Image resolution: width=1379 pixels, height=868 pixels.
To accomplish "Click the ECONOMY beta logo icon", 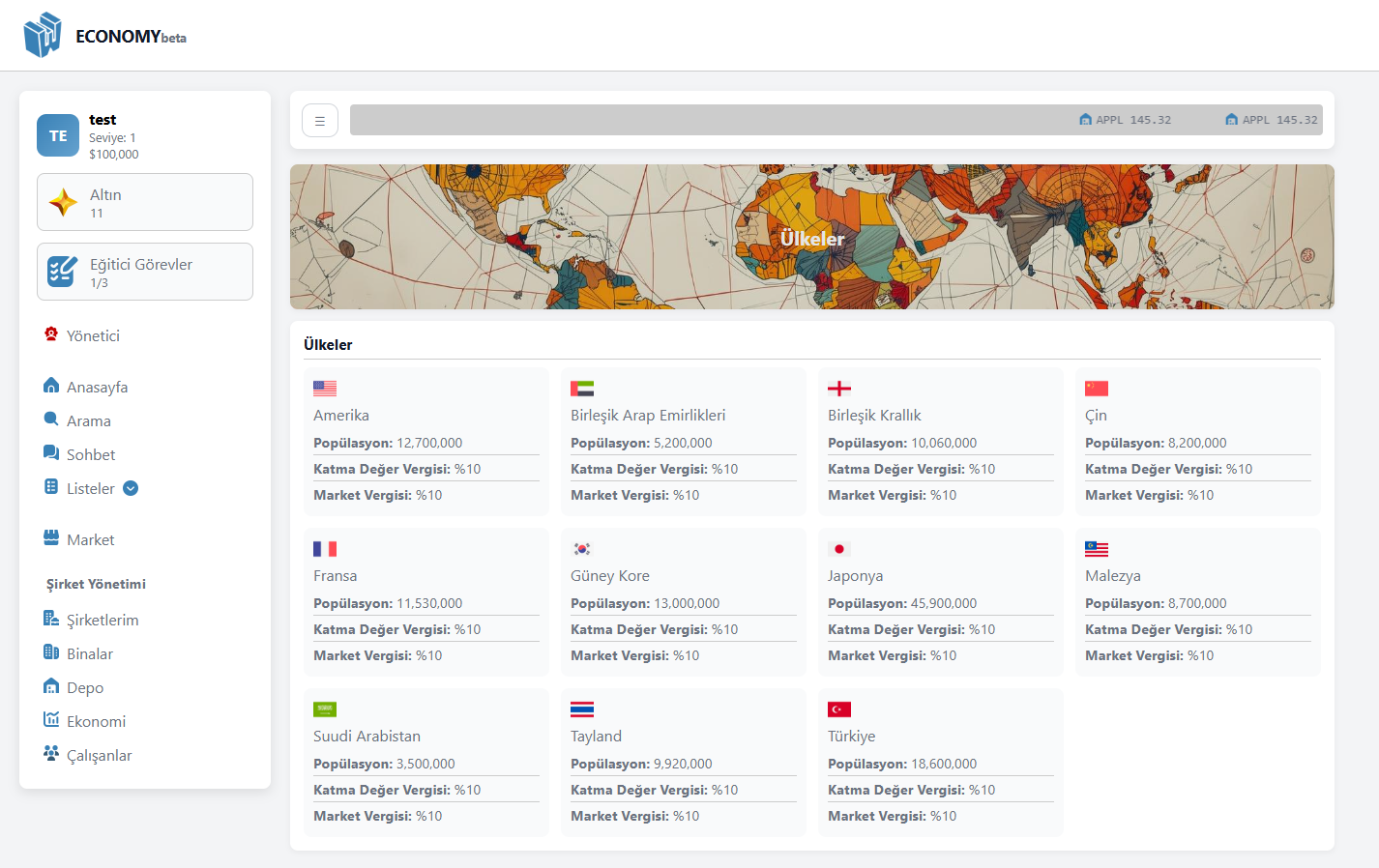I will (43, 36).
